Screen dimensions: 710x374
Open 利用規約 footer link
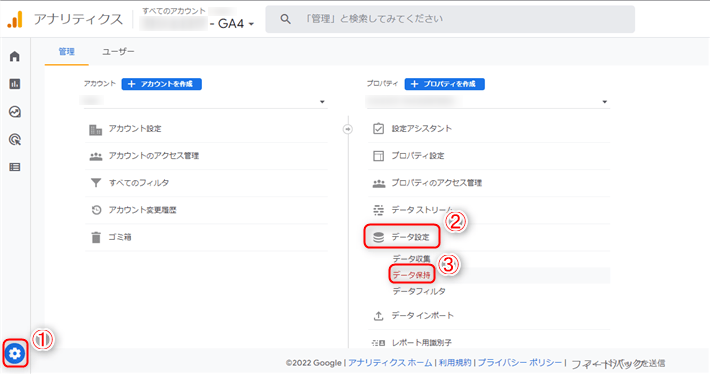point(455,363)
